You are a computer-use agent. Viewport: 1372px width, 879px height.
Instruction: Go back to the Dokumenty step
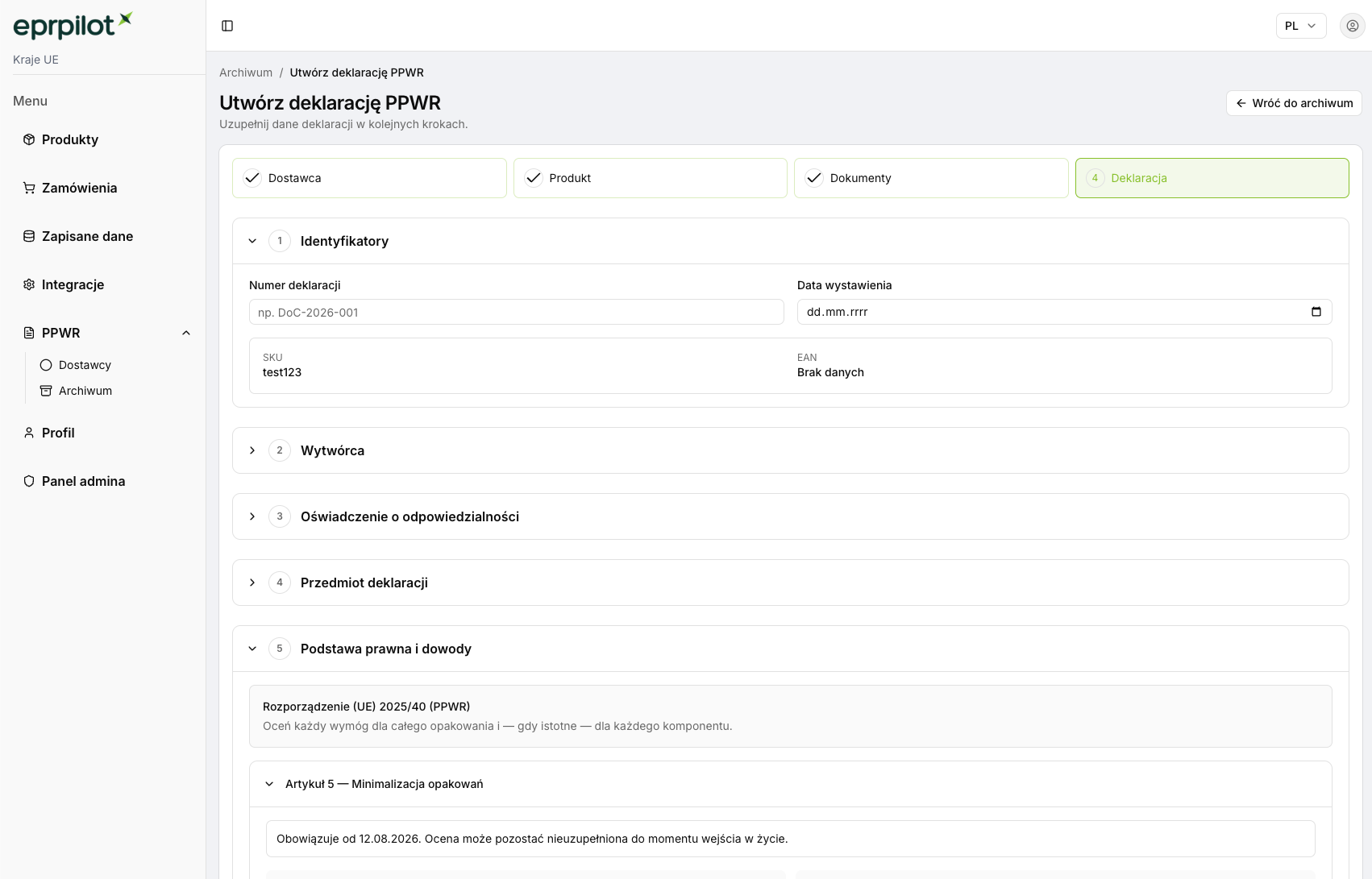pyautogui.click(x=931, y=178)
